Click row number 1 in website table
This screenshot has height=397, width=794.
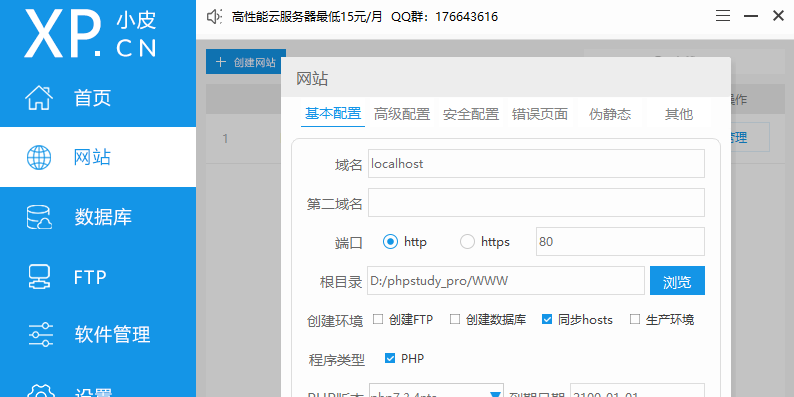[x=225, y=138]
